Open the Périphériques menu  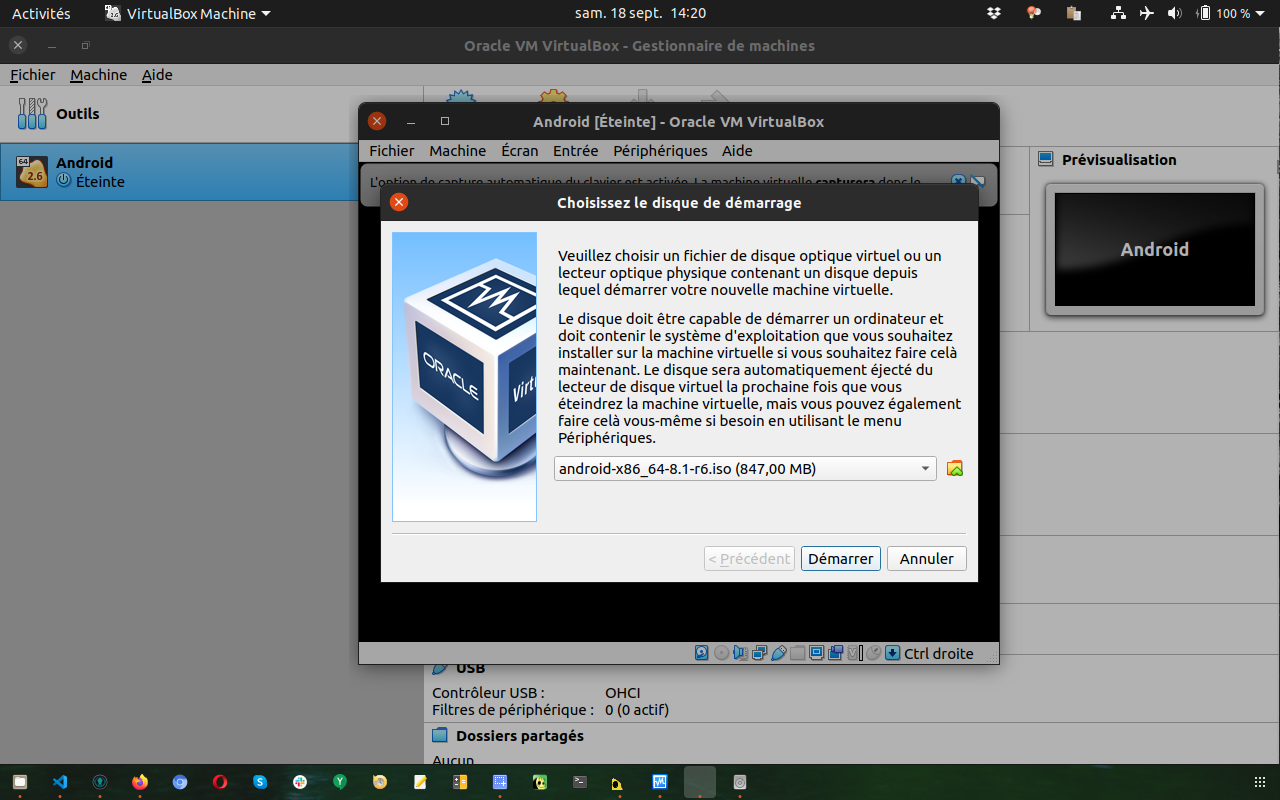pos(660,150)
